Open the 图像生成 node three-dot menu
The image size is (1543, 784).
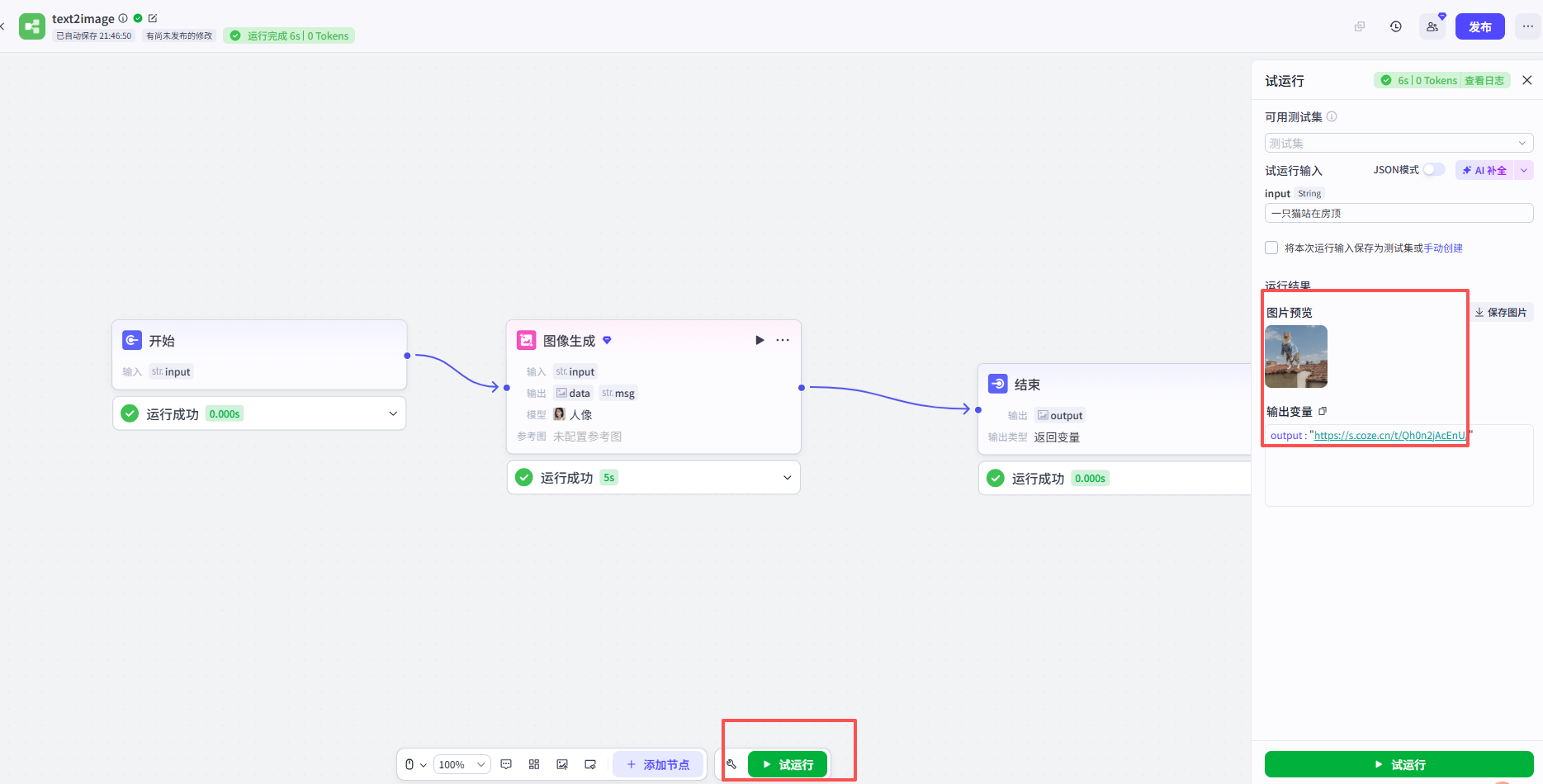click(783, 340)
